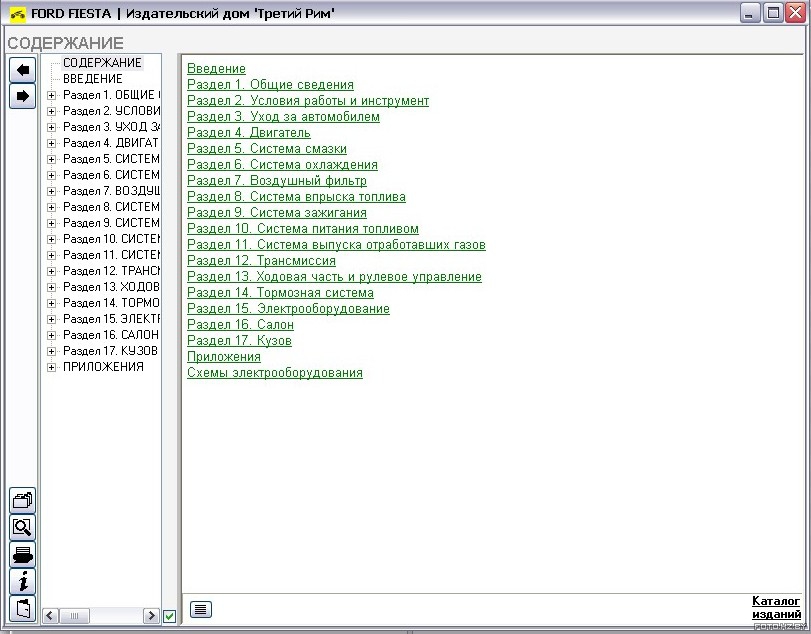Open link Раздел 1. Общие сведения
The width and height of the screenshot is (811, 634).
click(270, 85)
